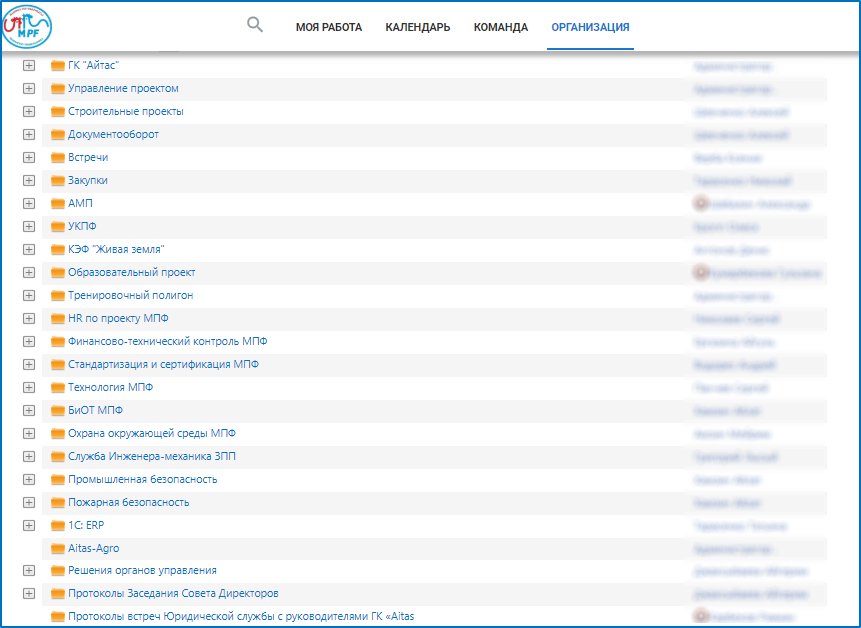Screen dimensions: 861x628
Task: Click the КЭФ "Живая земля" folder icon
Action: 58,250
